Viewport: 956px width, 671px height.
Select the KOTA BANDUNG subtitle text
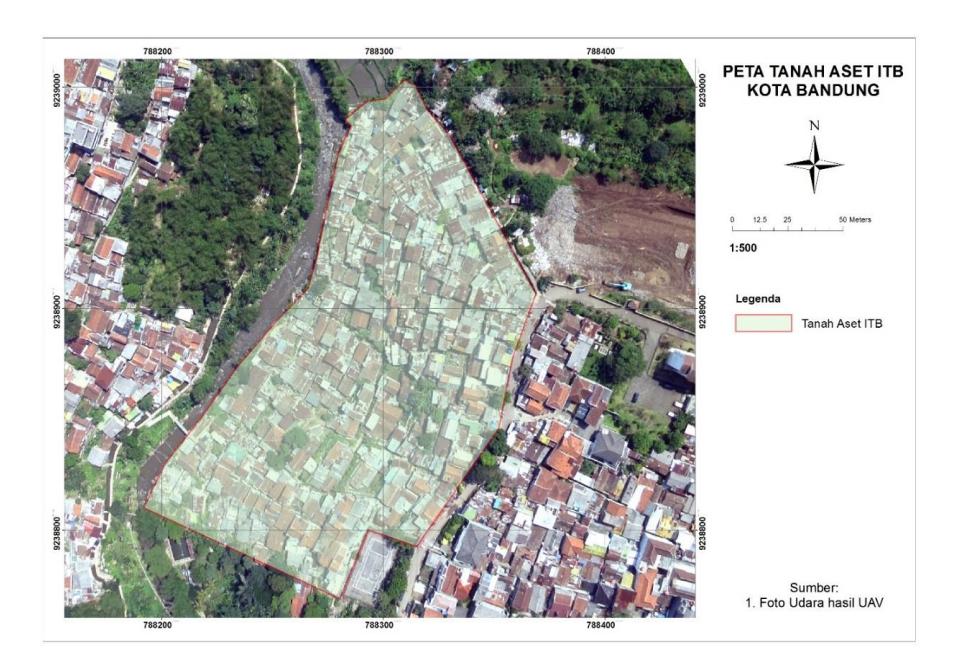pyautogui.click(x=813, y=90)
